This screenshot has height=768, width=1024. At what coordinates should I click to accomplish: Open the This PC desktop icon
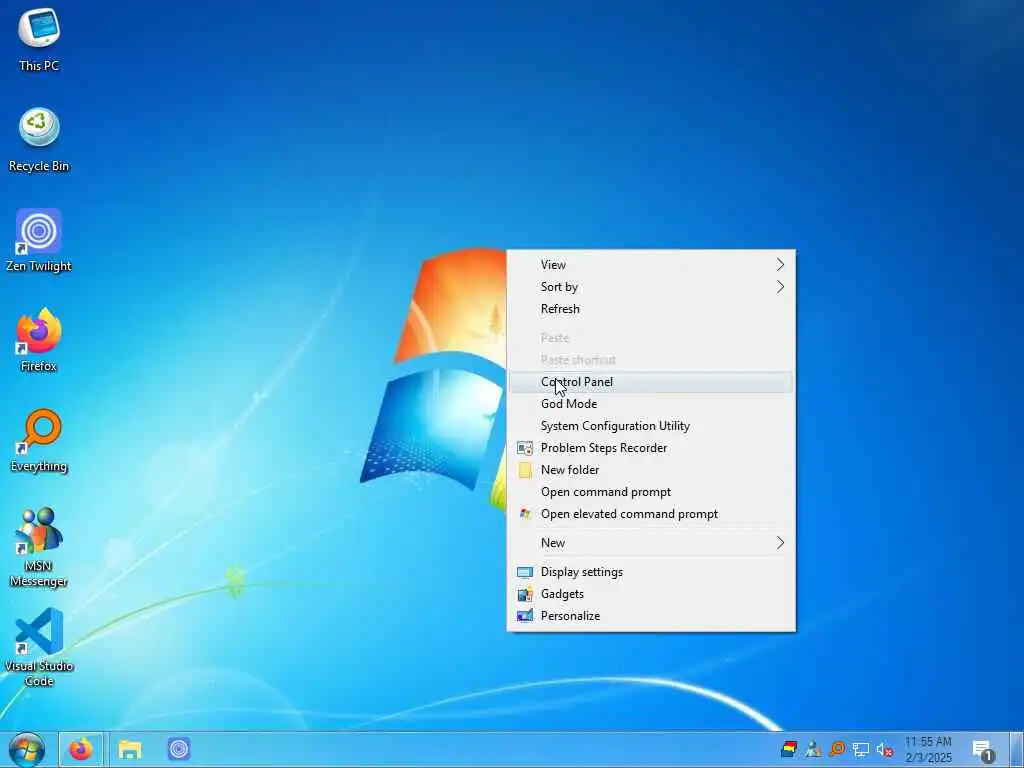[39, 39]
